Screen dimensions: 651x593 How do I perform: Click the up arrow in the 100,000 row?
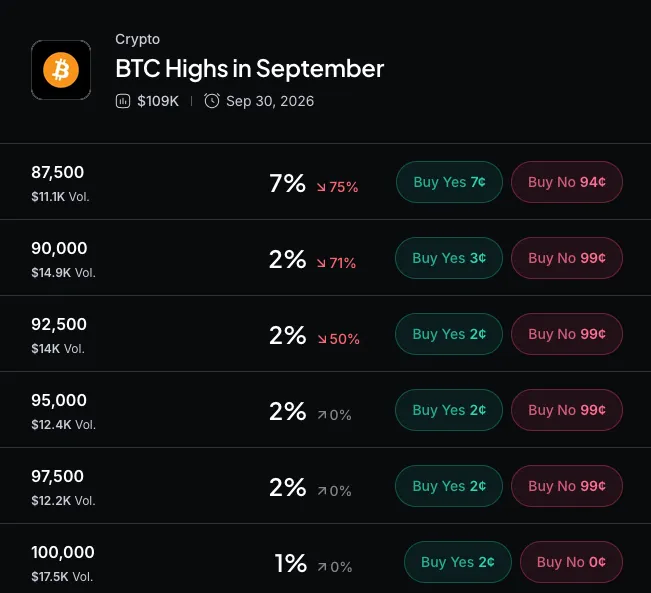322,567
